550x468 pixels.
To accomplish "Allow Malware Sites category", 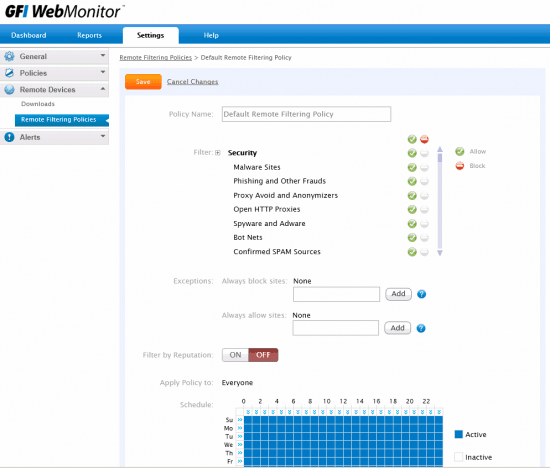I will click(x=412, y=167).
